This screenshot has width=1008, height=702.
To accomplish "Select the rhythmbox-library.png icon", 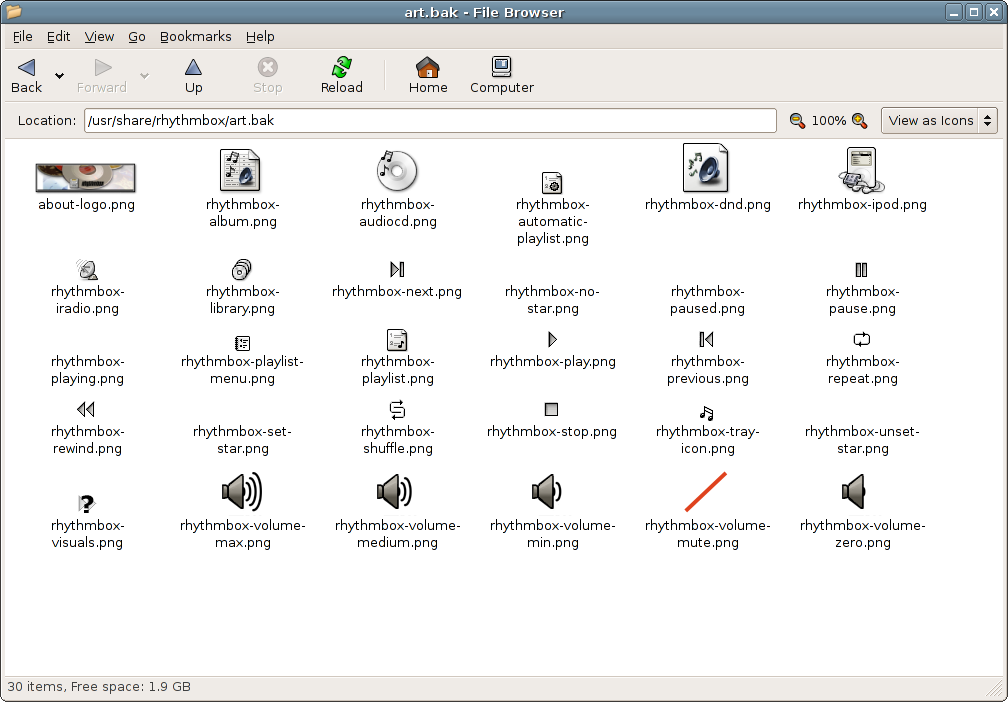I will (241, 269).
